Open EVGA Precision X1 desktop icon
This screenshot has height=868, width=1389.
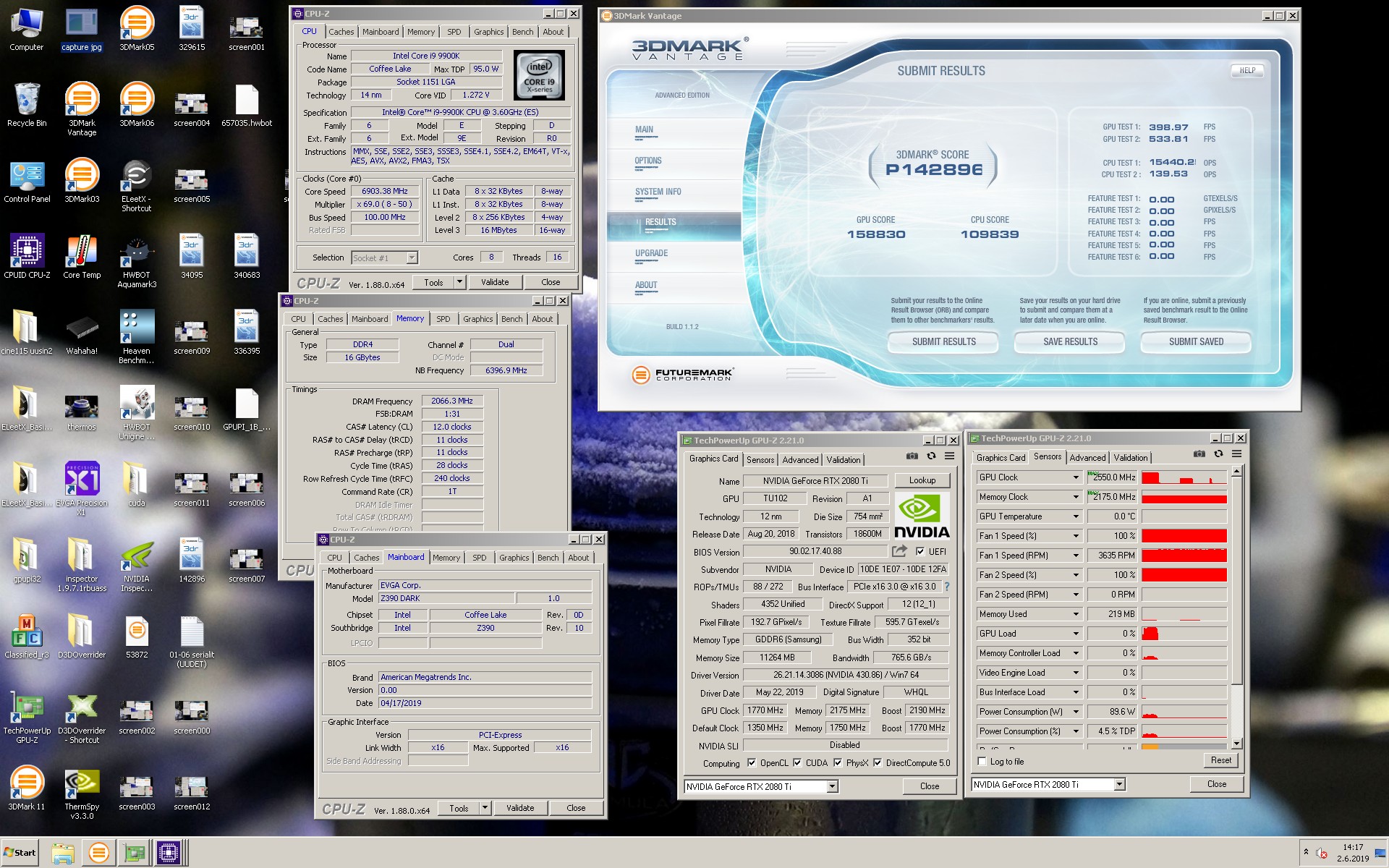[x=82, y=488]
